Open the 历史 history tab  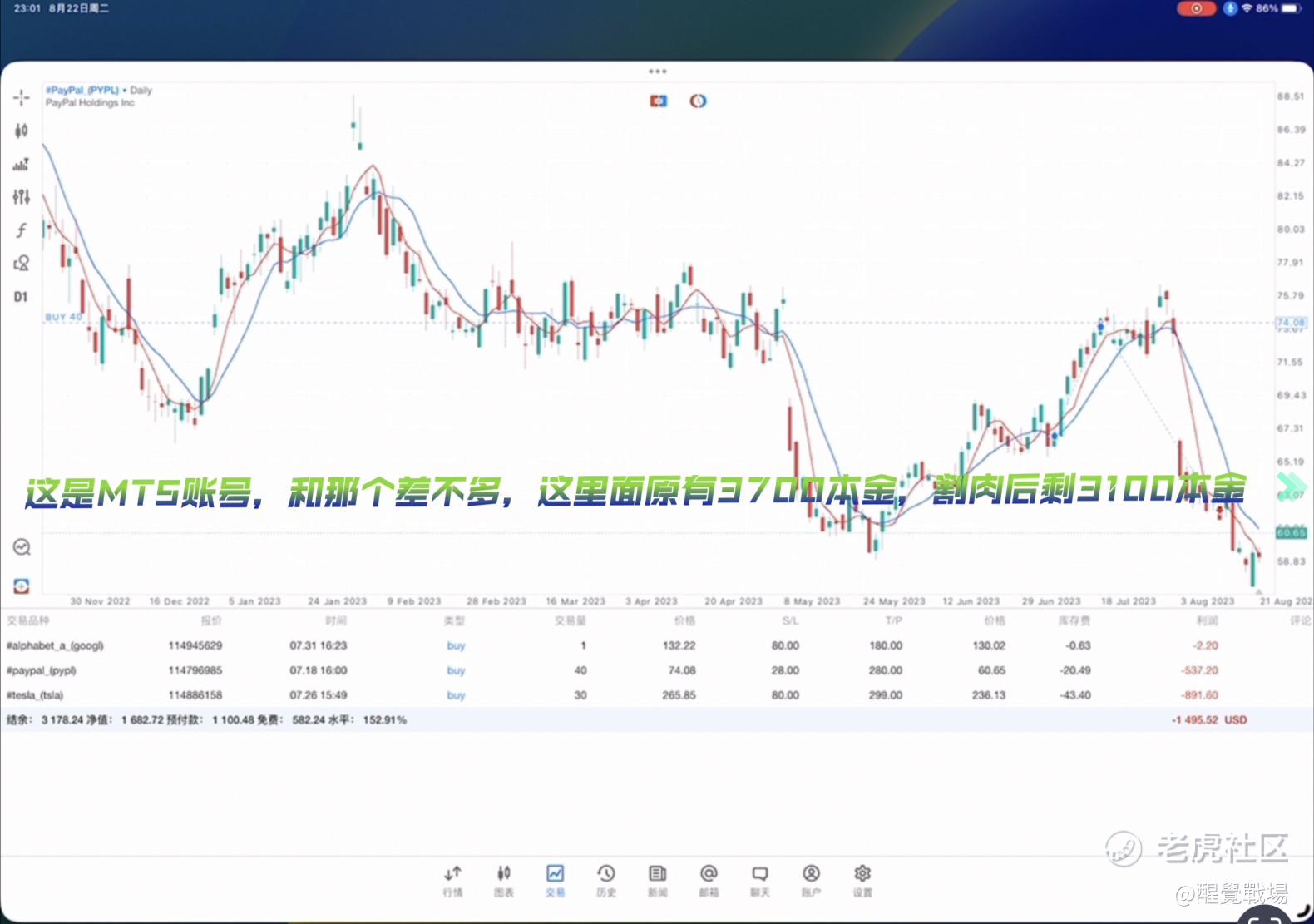606,880
